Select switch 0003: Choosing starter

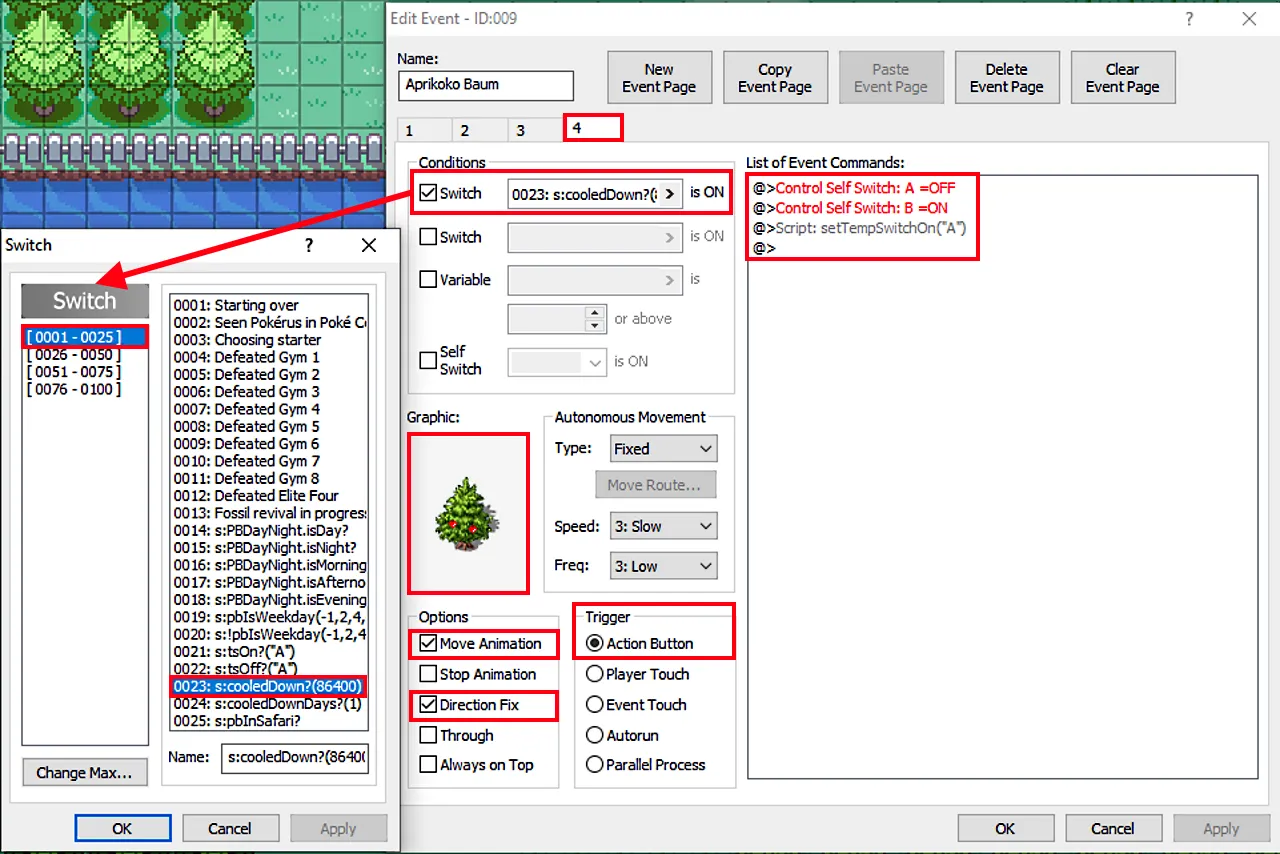pos(269,340)
